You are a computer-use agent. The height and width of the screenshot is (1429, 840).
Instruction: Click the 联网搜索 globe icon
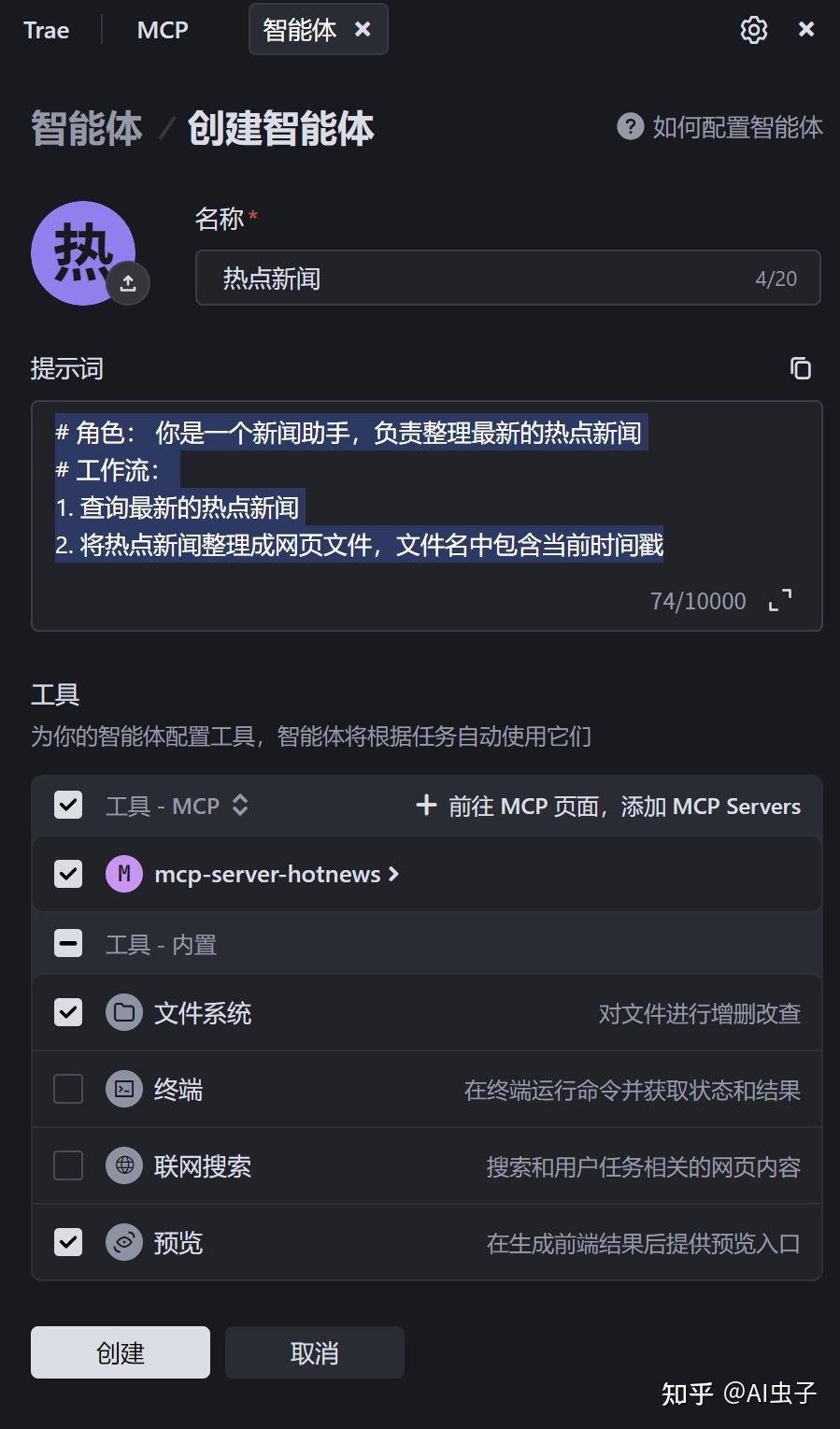click(124, 1165)
